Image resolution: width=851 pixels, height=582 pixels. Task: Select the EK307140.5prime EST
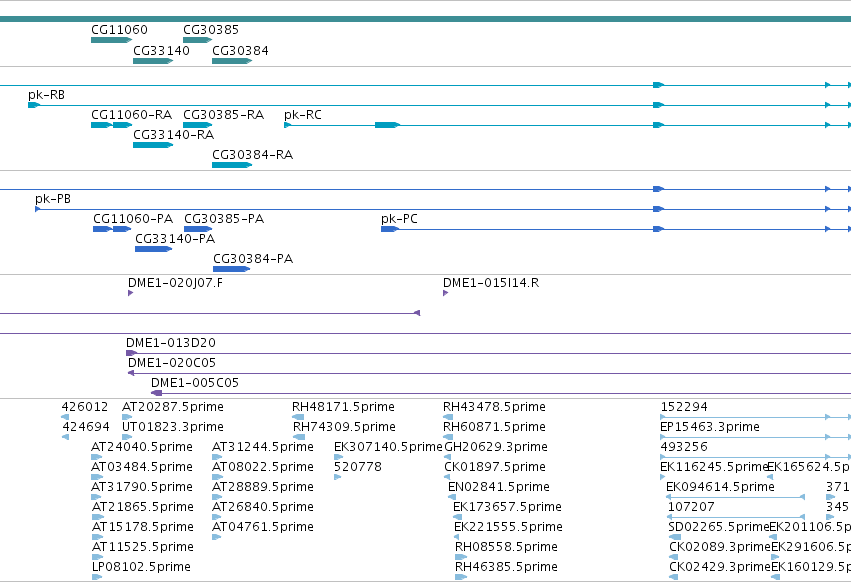pyautogui.click(x=388, y=447)
